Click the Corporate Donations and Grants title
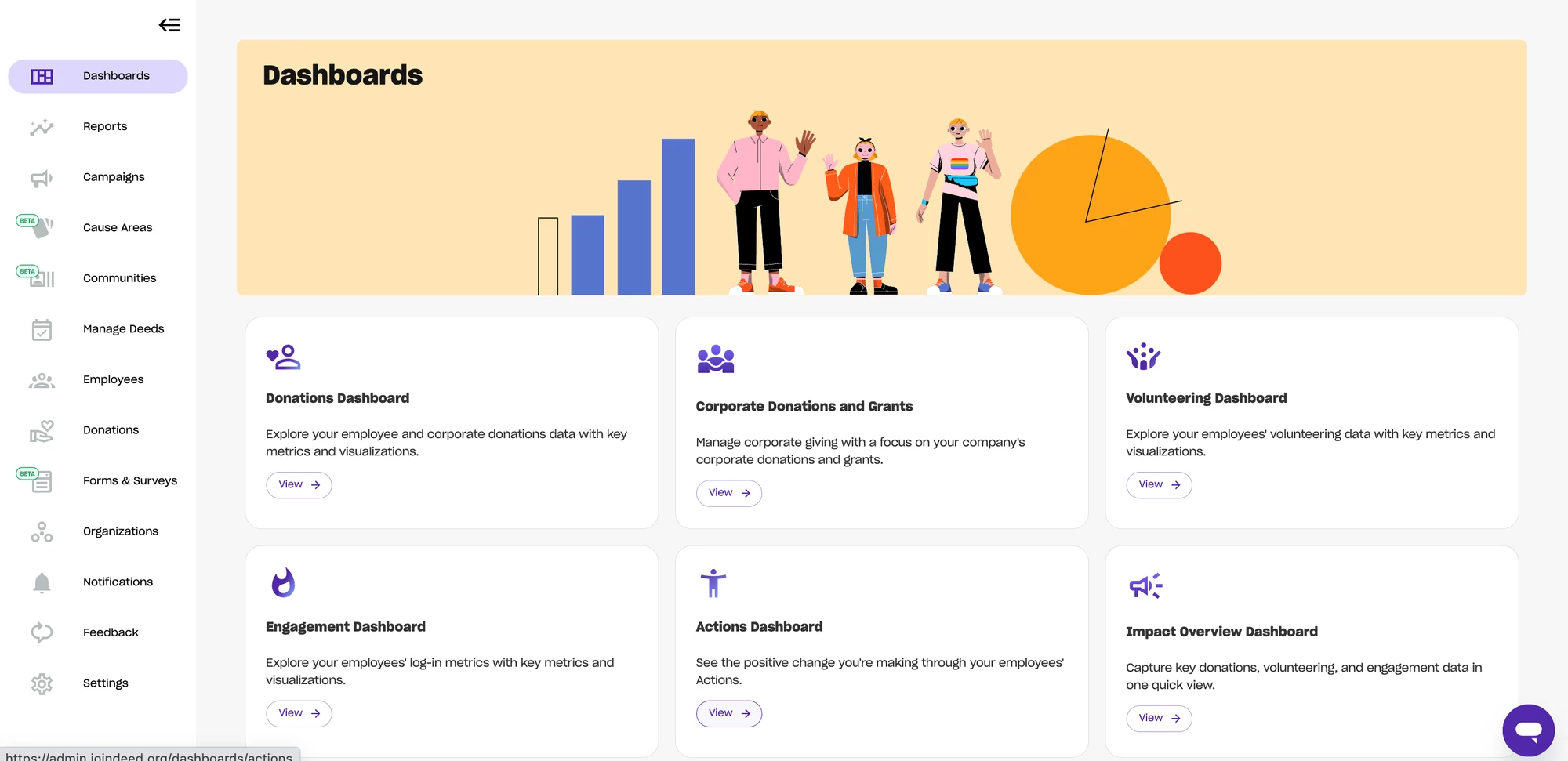Screen dimensions: 1568x761 pos(804,406)
